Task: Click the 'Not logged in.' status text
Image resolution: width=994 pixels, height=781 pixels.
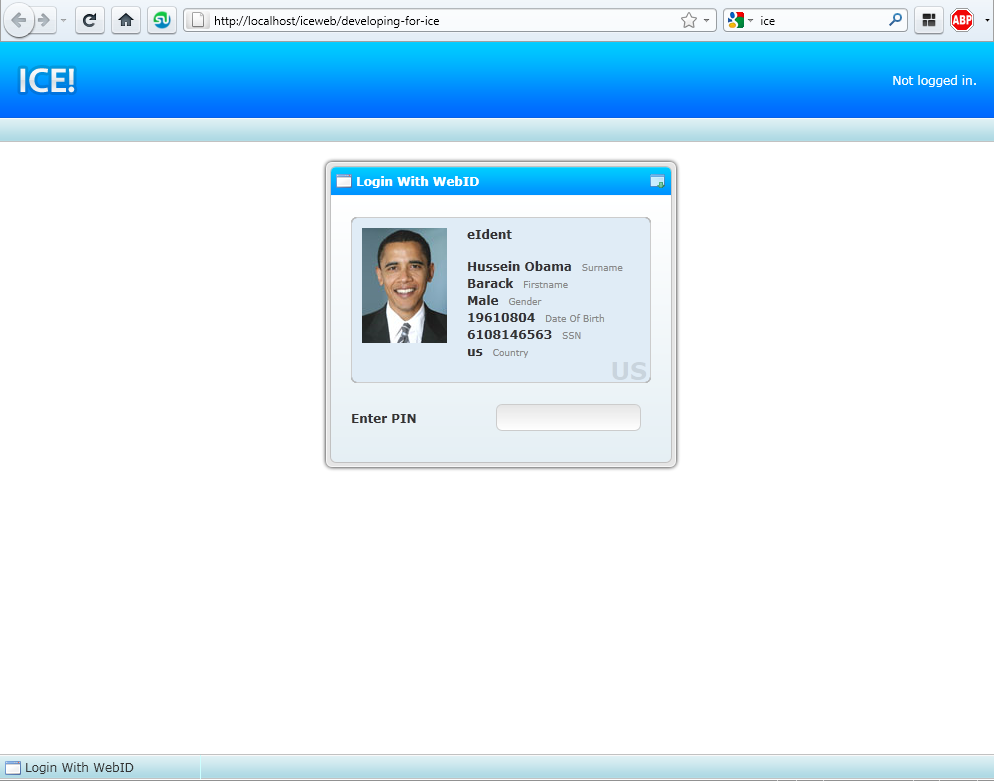Action: click(934, 81)
